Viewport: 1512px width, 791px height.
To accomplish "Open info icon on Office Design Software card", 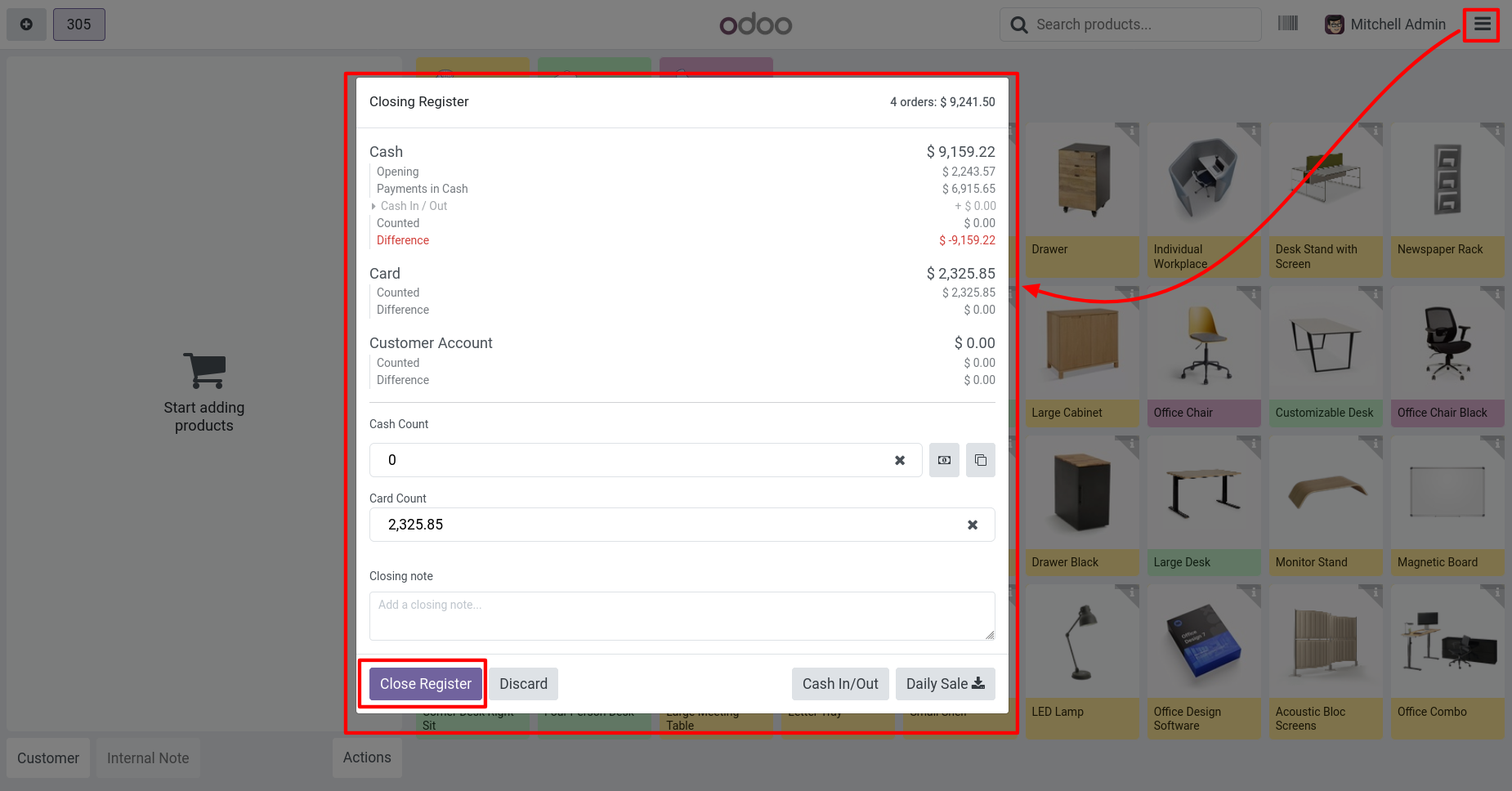I will [1253, 592].
